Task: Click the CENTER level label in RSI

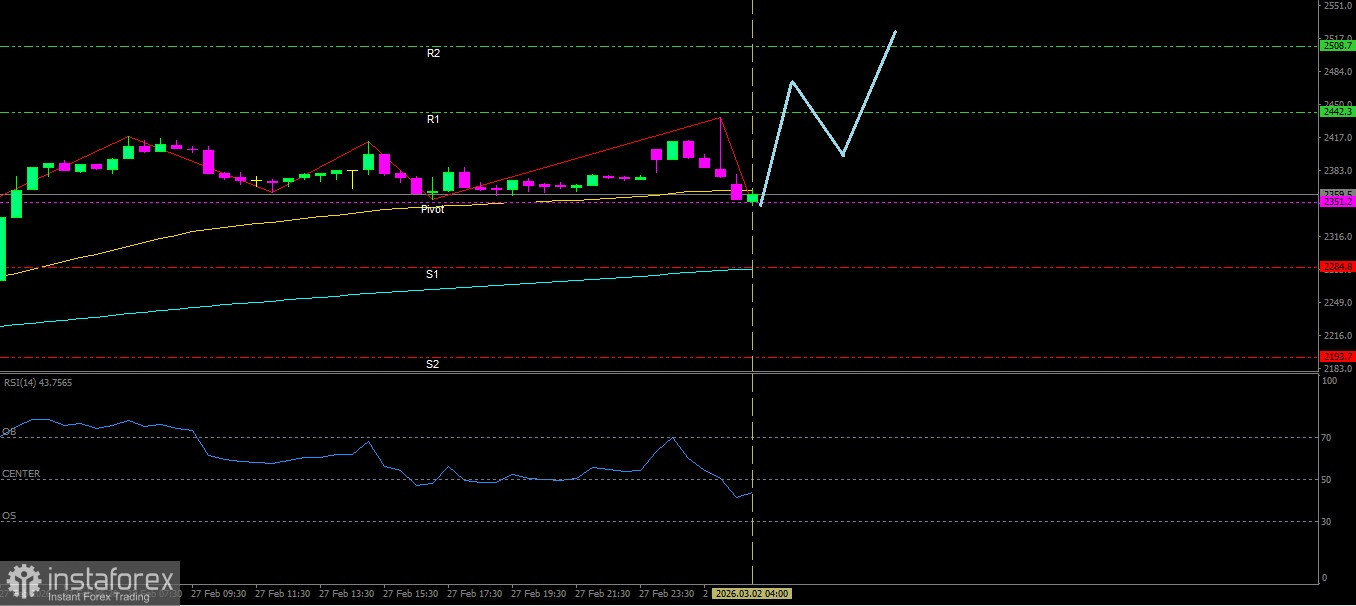Action: click(21, 474)
